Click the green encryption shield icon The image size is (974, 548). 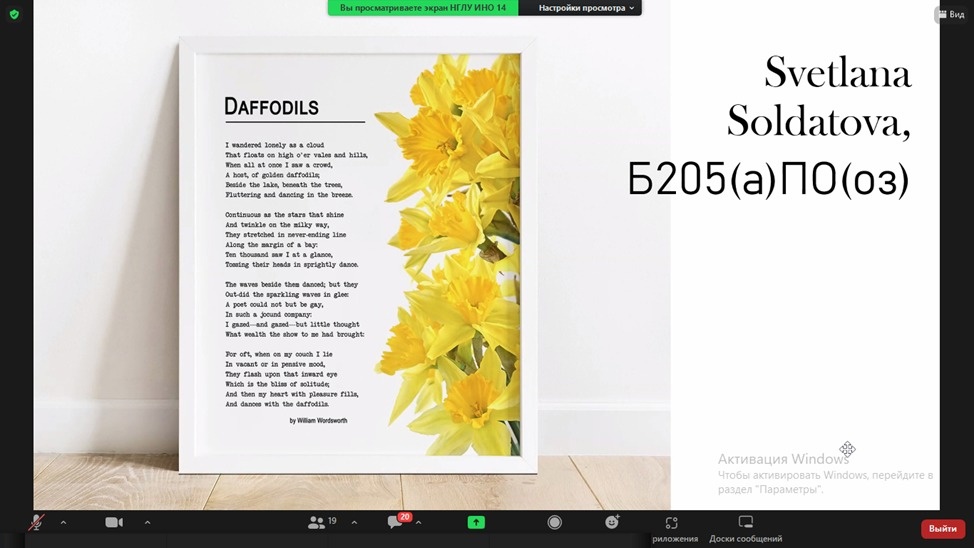14,14
